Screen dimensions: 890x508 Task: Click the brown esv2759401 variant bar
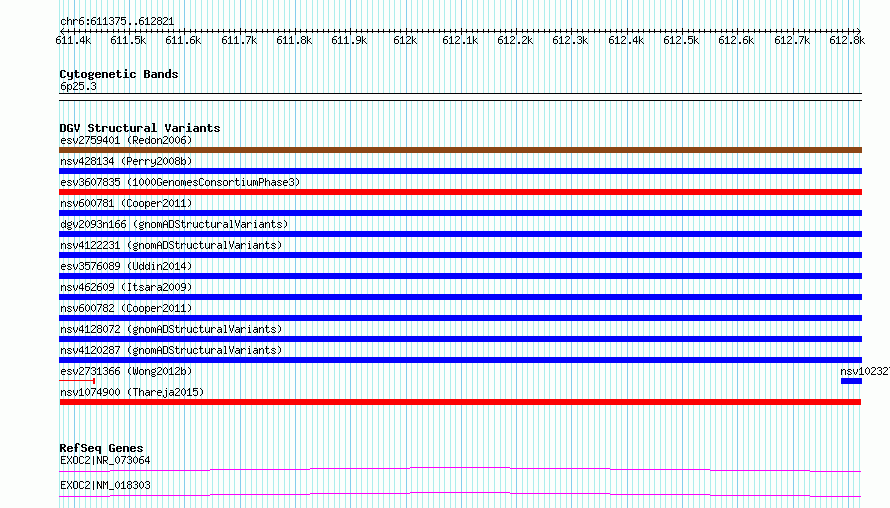pyautogui.click(x=460, y=150)
